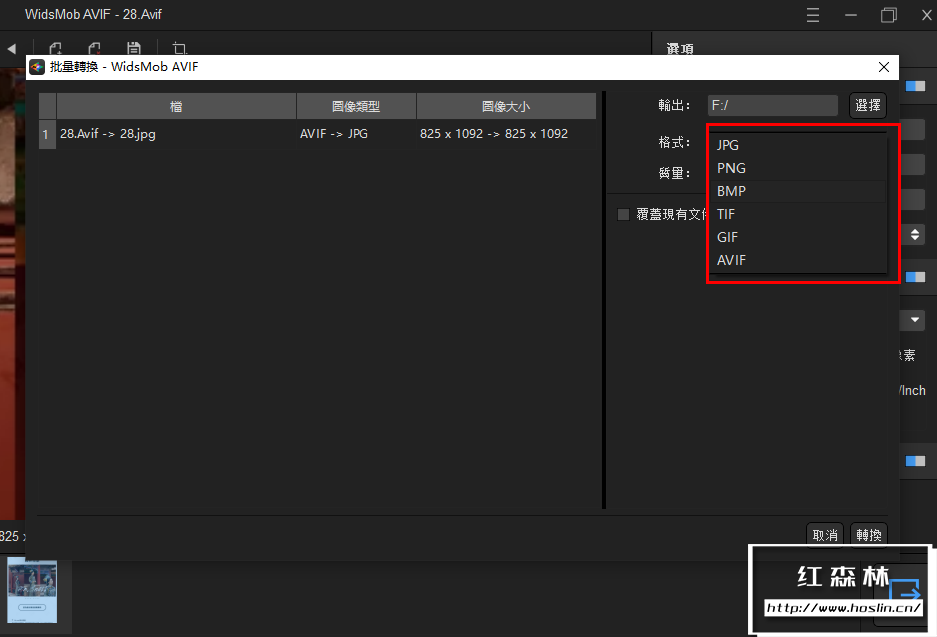This screenshot has width=937, height=637.
Task: Click row number 1 in the table
Action: 45,134
